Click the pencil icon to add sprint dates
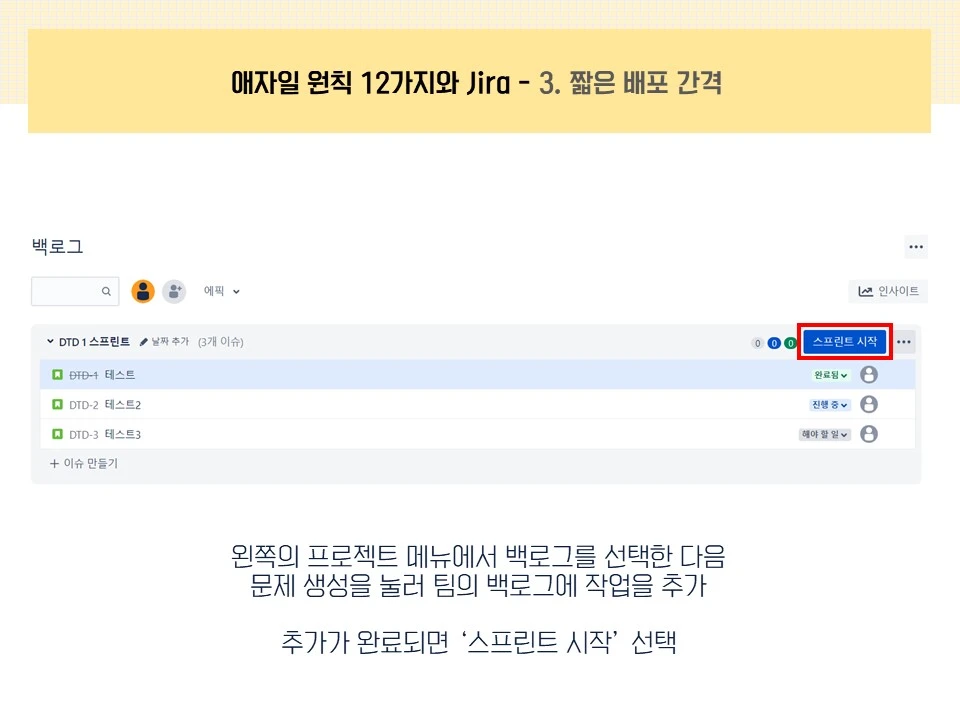This screenshot has width=960, height=720. [x=142, y=341]
